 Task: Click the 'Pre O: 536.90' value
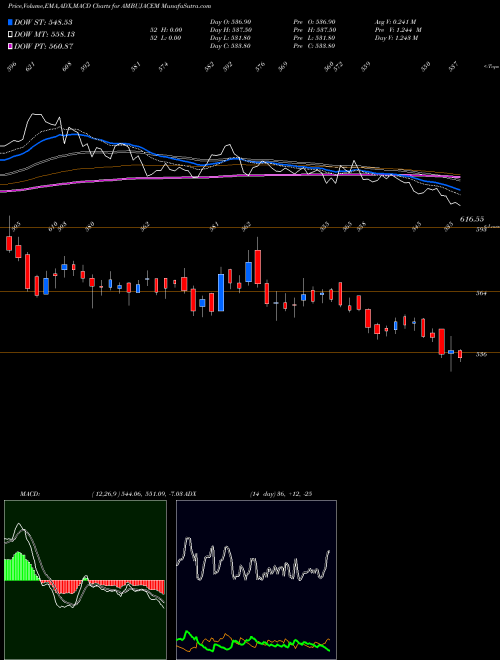[x=314, y=22]
